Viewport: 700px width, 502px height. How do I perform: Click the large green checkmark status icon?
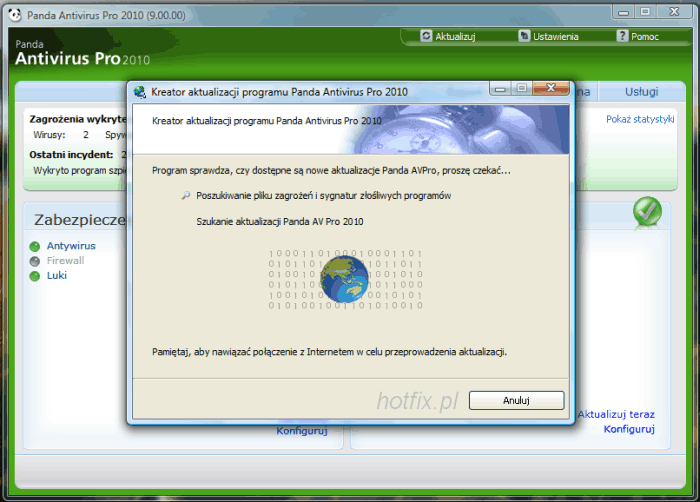[647, 212]
